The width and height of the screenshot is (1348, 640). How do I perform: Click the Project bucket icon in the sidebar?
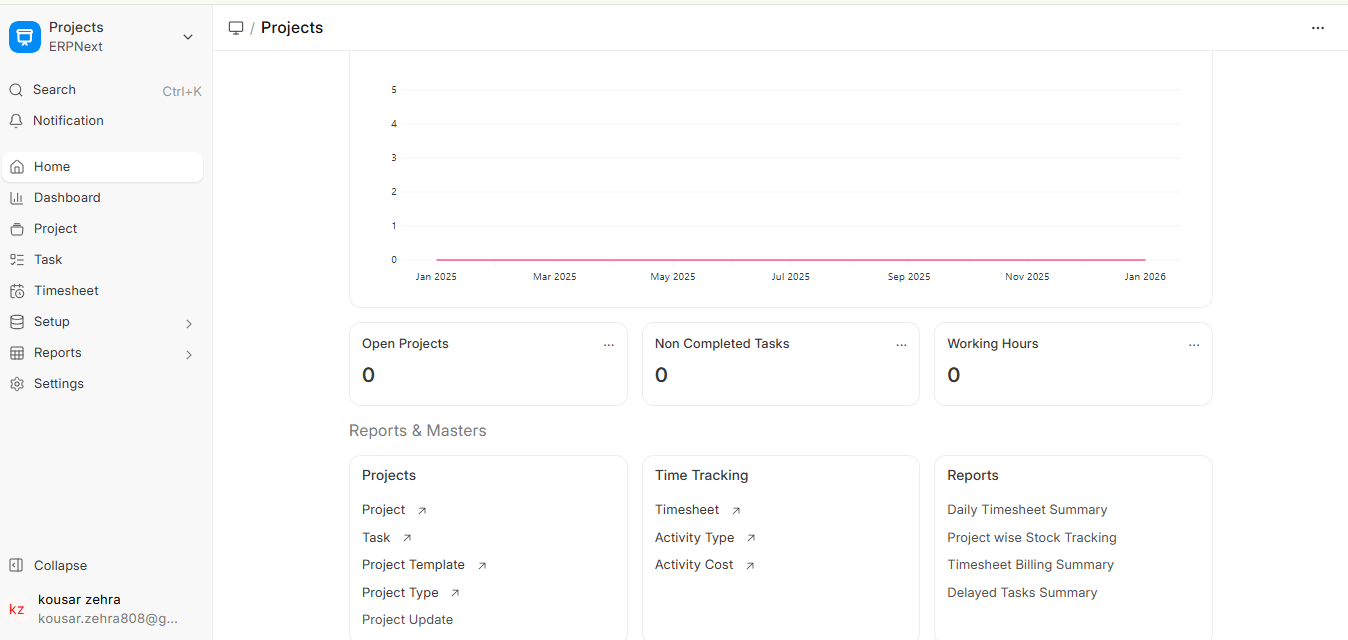(16, 229)
